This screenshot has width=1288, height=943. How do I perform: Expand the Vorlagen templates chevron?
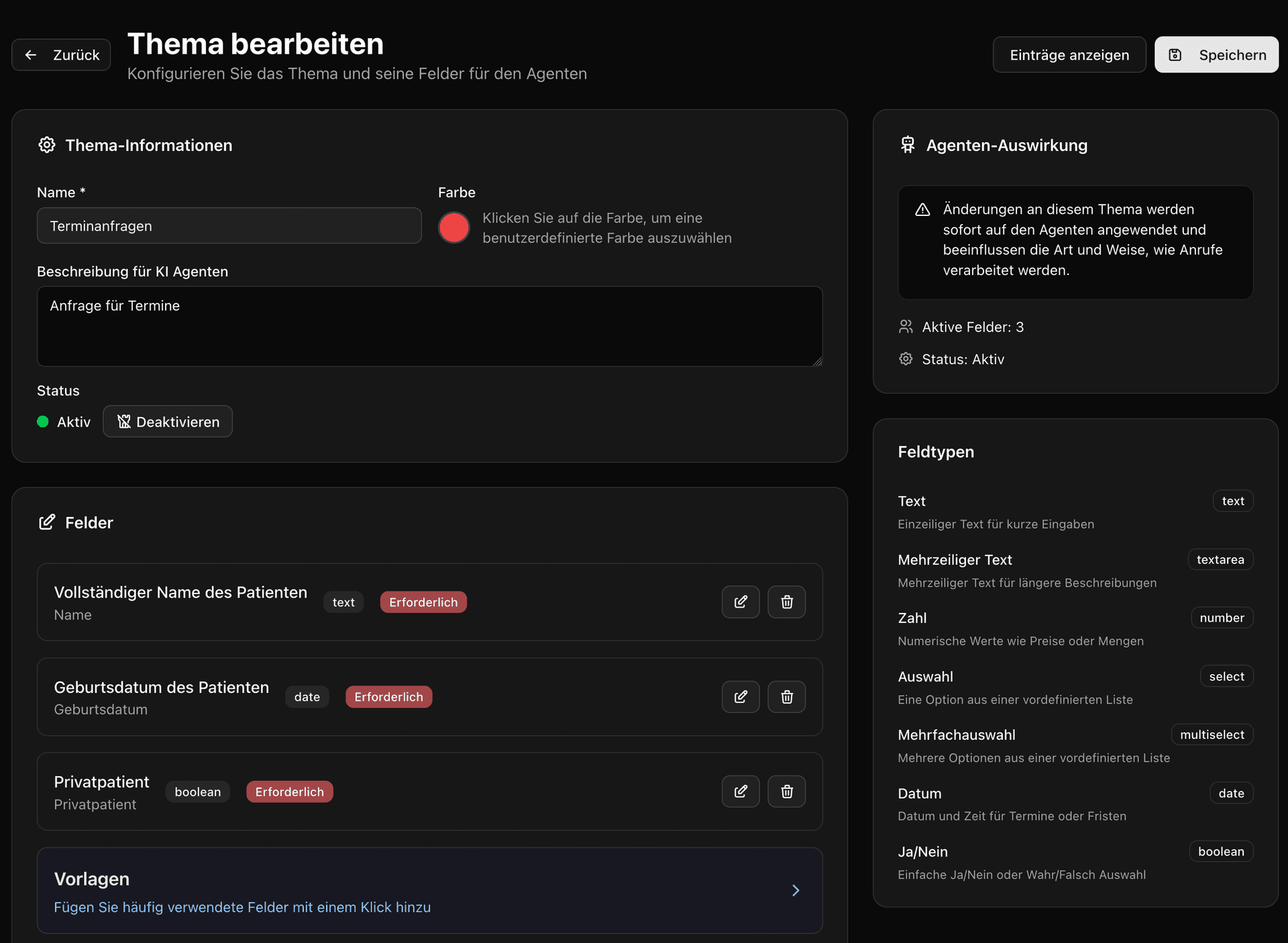(x=796, y=890)
